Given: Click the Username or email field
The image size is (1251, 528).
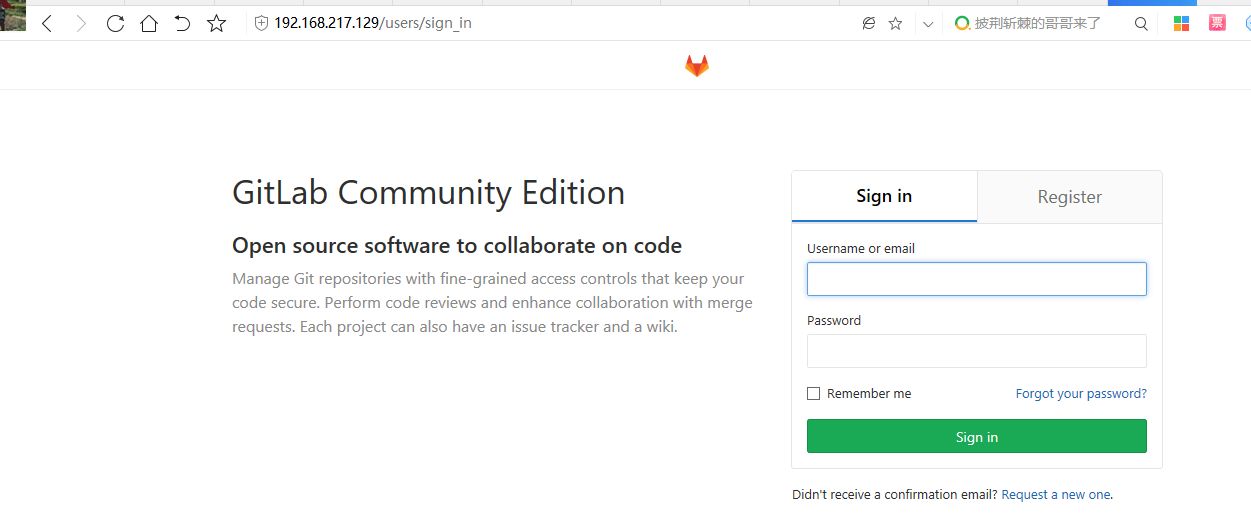Looking at the screenshot, I should click(x=977, y=279).
